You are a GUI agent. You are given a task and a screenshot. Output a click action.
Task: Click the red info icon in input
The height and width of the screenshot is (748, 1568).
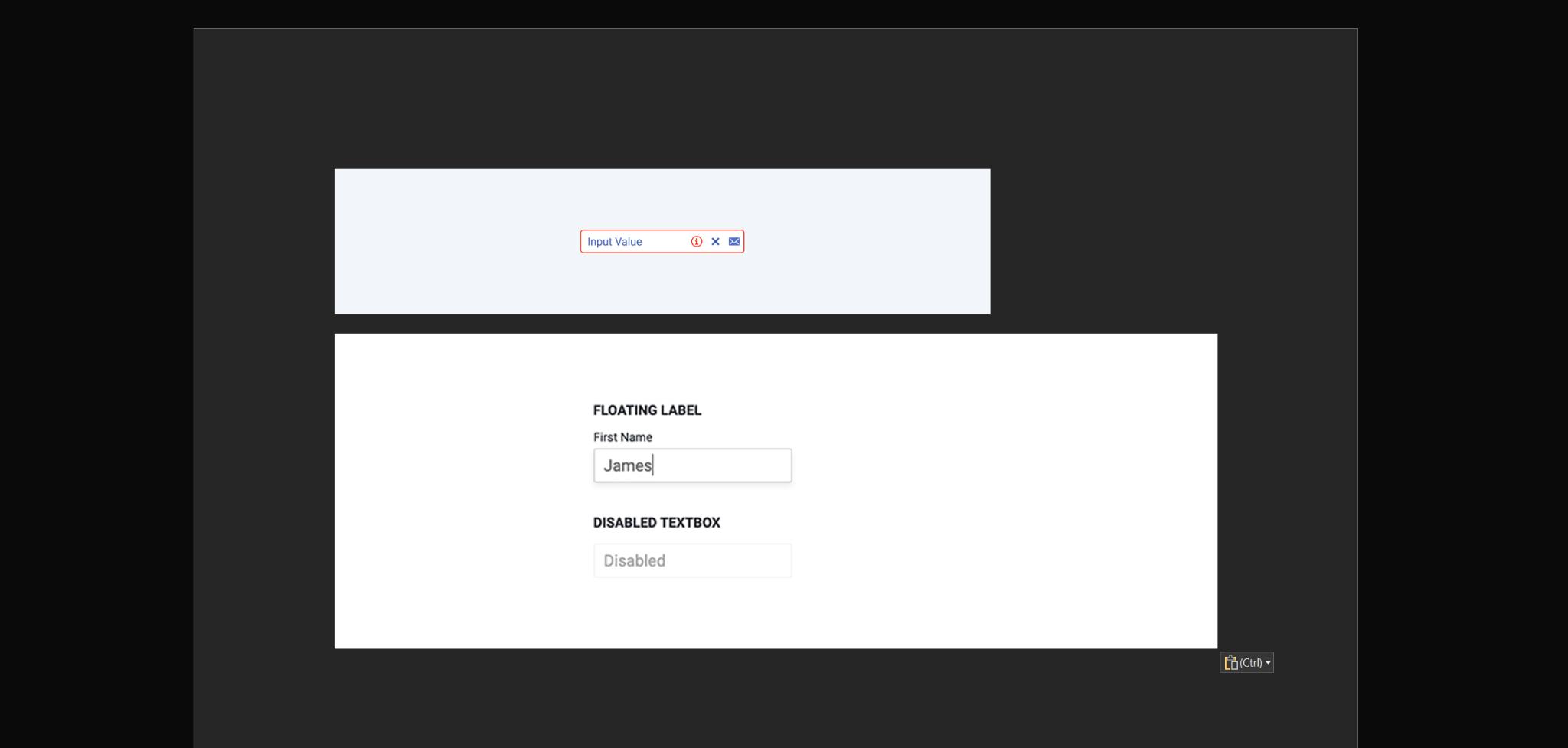pyautogui.click(x=696, y=241)
